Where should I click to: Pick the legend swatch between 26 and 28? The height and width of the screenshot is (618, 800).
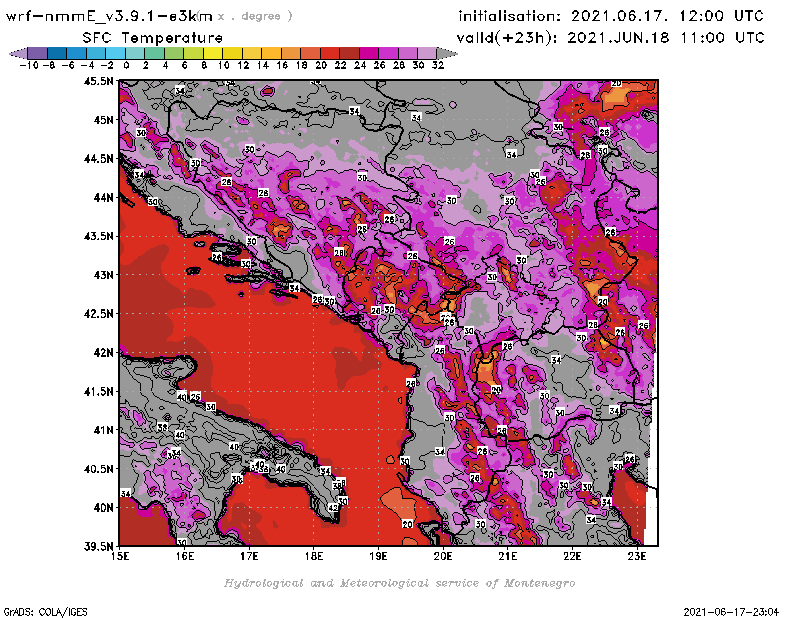(388, 53)
